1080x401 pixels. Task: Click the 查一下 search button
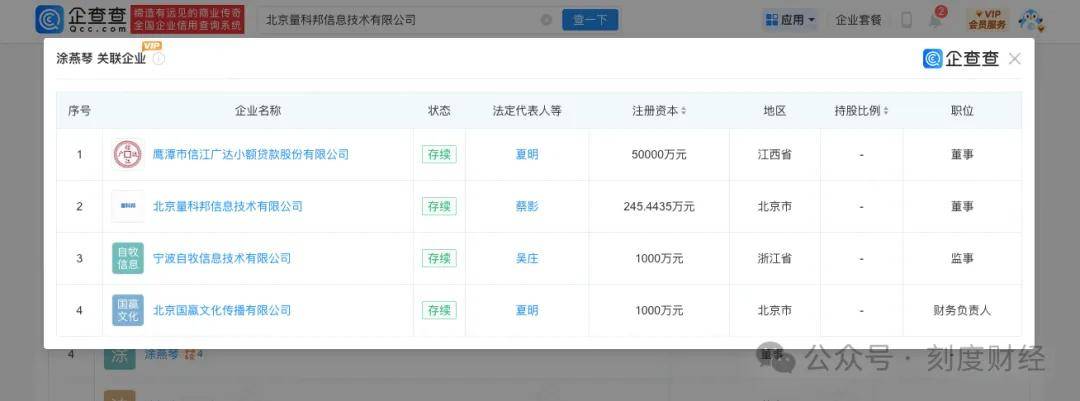(590, 20)
